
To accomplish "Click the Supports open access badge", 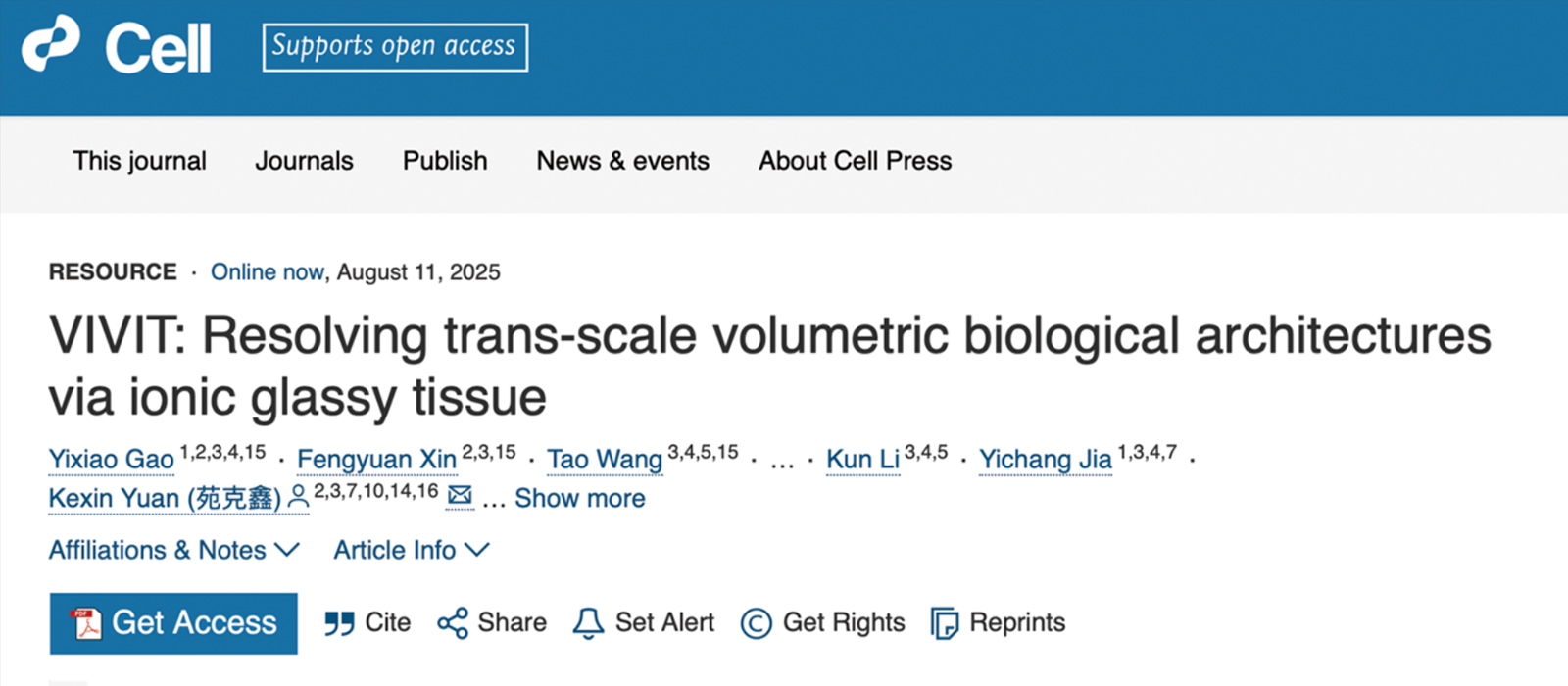I will point(395,47).
